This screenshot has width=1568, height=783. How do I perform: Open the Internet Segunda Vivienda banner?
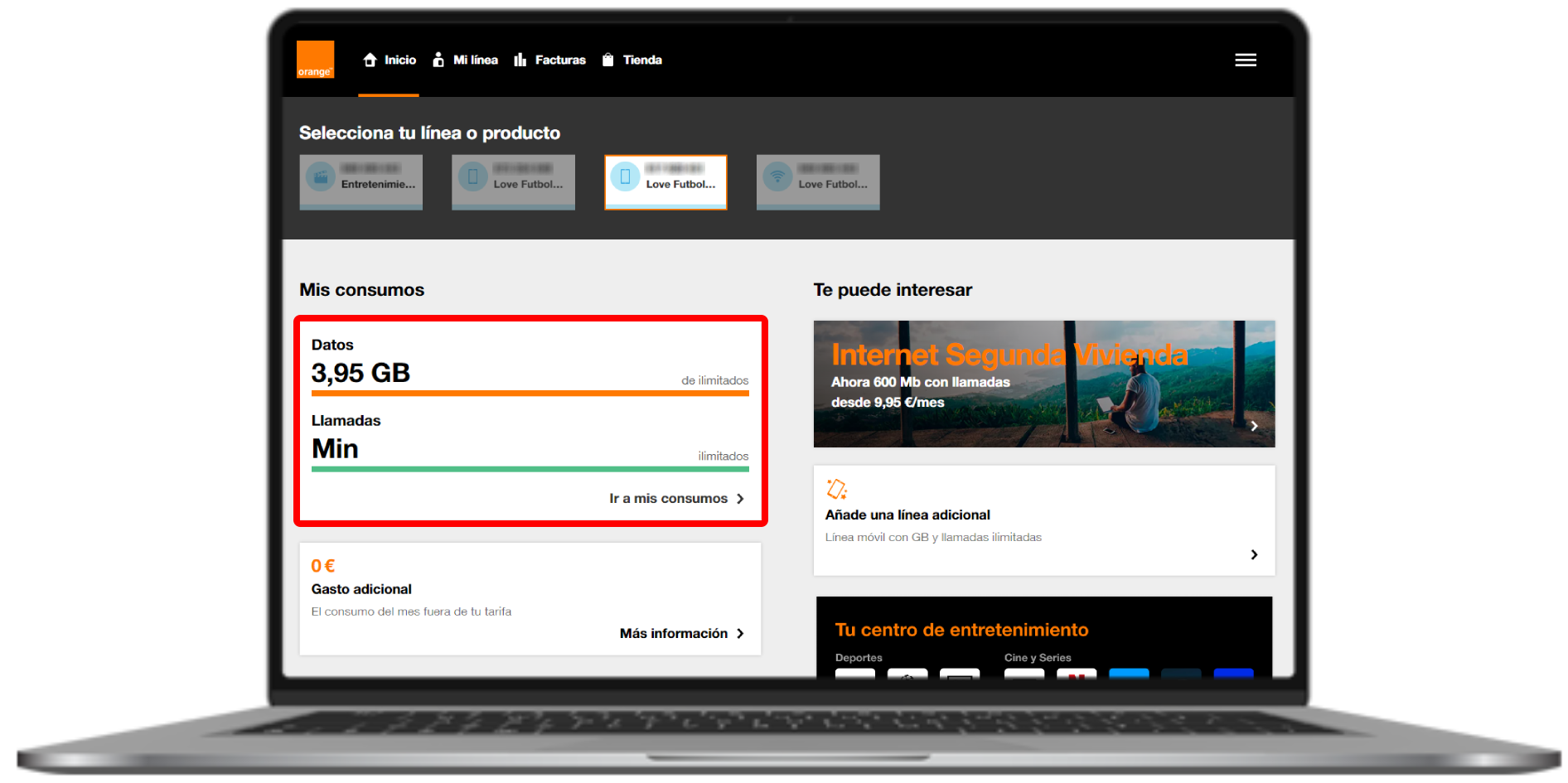[x=1044, y=384]
